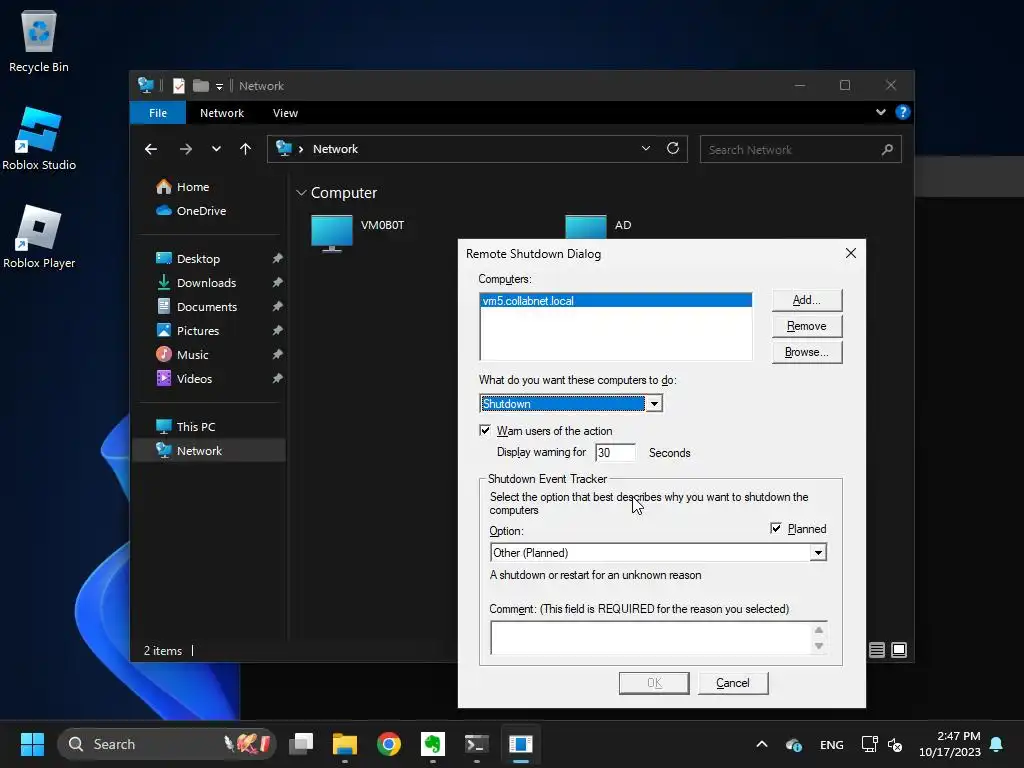1024x768 pixels.
Task: Click Comment box scroll up arrow
Action: pos(819,630)
